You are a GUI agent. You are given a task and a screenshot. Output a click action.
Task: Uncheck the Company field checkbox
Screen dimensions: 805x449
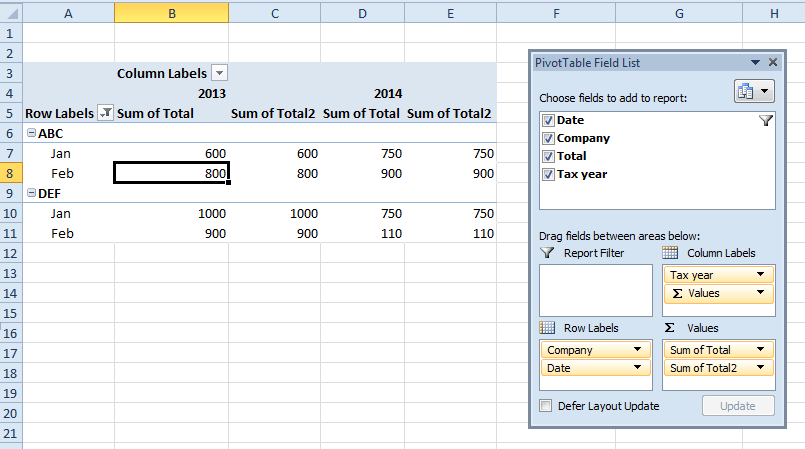coord(547,139)
